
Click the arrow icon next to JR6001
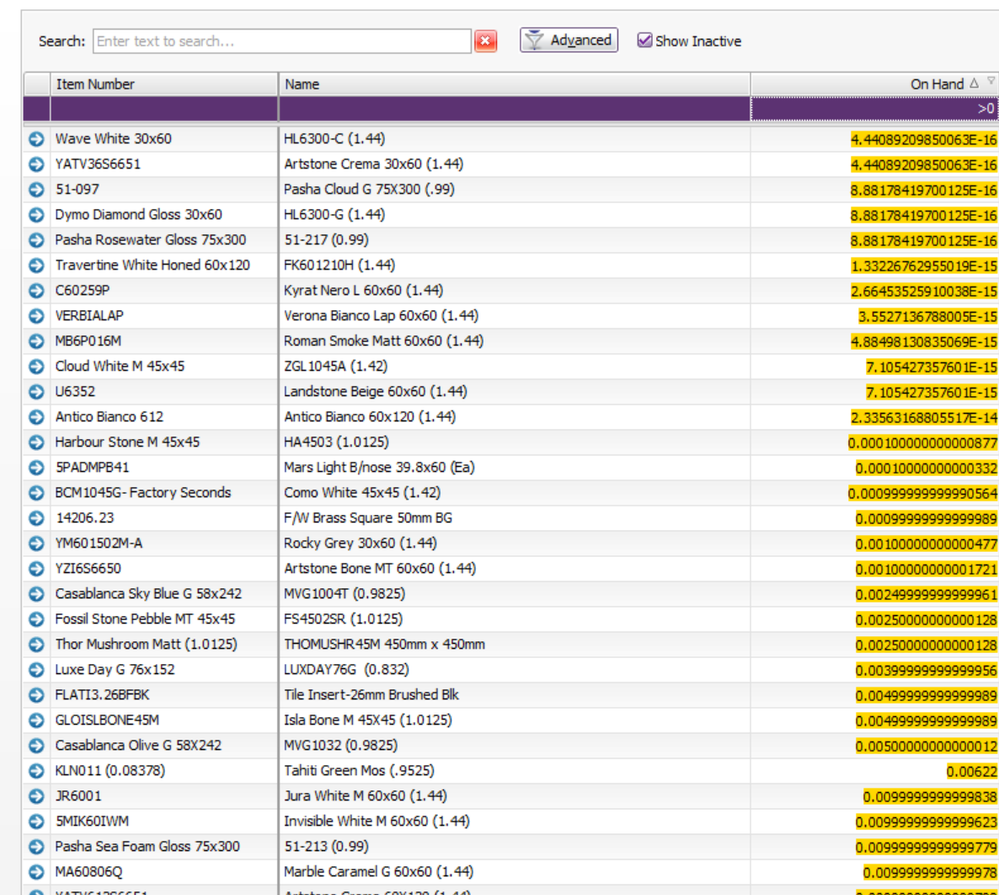(37, 796)
